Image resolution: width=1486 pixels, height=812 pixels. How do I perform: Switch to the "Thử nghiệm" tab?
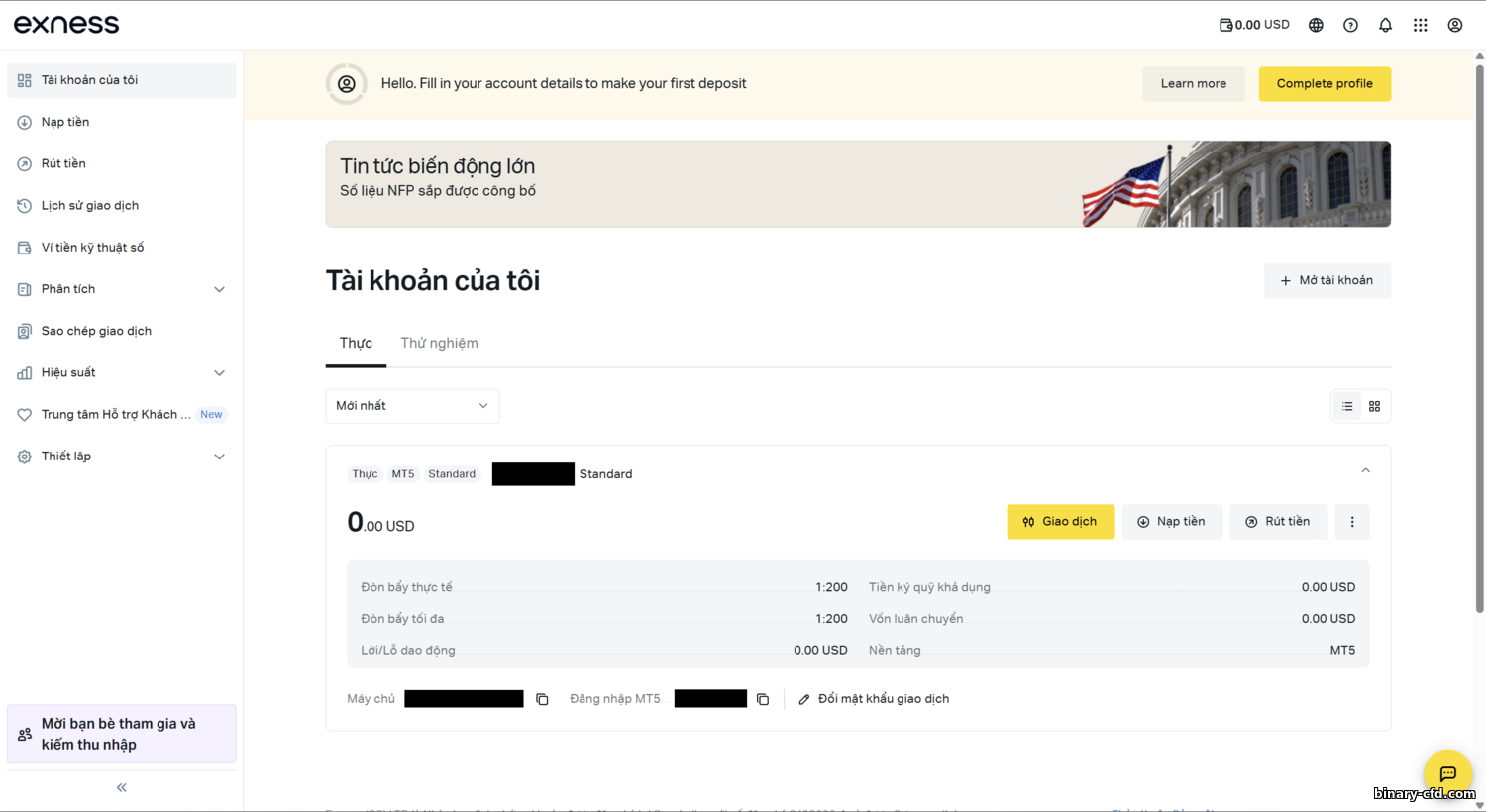click(439, 343)
